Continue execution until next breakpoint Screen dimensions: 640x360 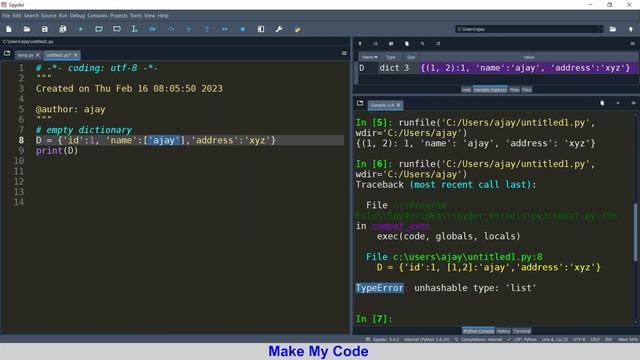point(224,29)
